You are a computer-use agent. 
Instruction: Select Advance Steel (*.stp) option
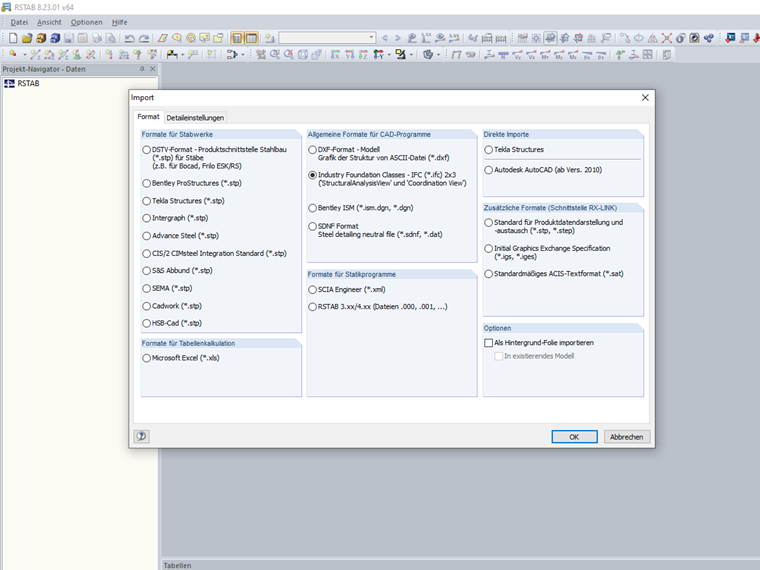coord(146,236)
